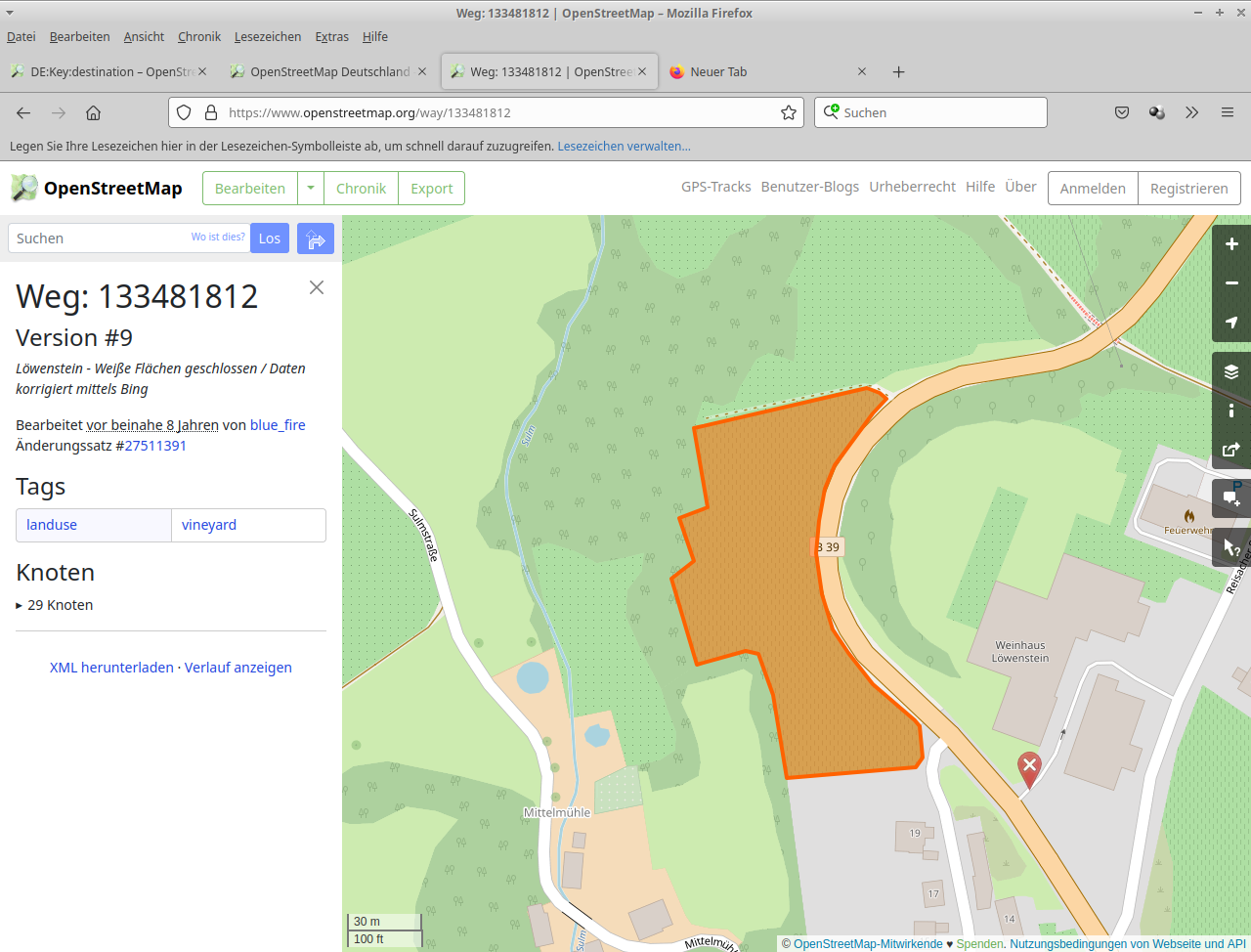The height and width of the screenshot is (952, 1251).
Task: Bookmark this page with star icon
Action: point(789,112)
